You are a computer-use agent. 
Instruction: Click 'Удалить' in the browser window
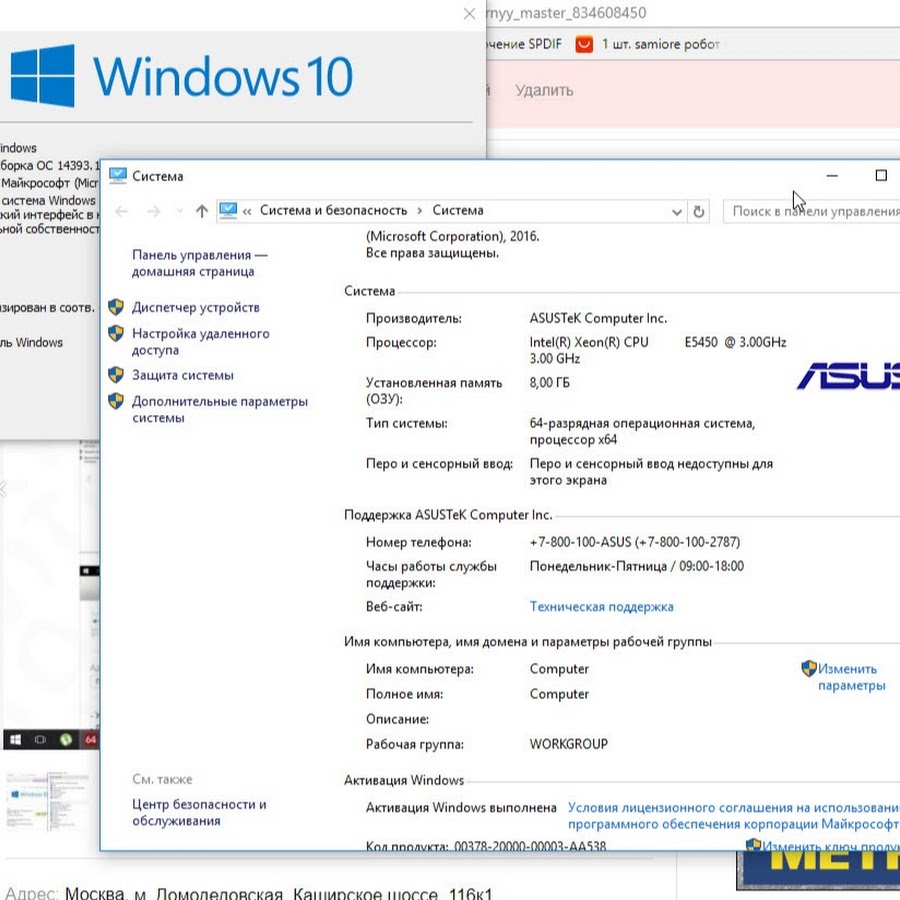[x=544, y=90]
